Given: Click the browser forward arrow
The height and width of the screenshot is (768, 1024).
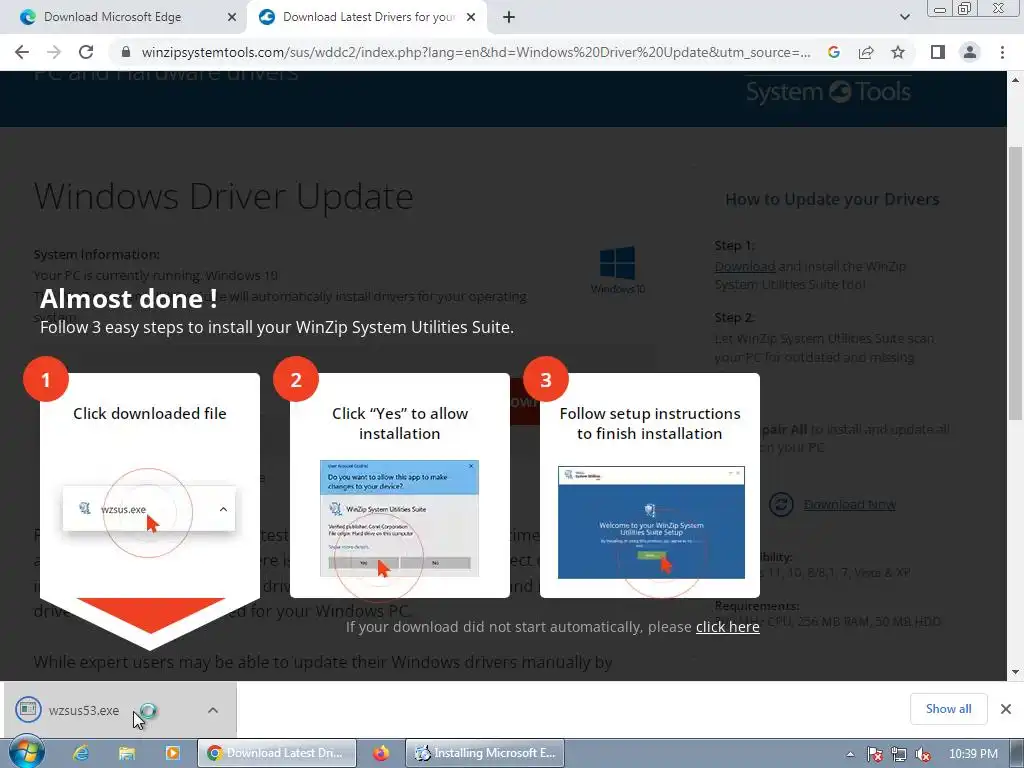Looking at the screenshot, I should [x=54, y=52].
